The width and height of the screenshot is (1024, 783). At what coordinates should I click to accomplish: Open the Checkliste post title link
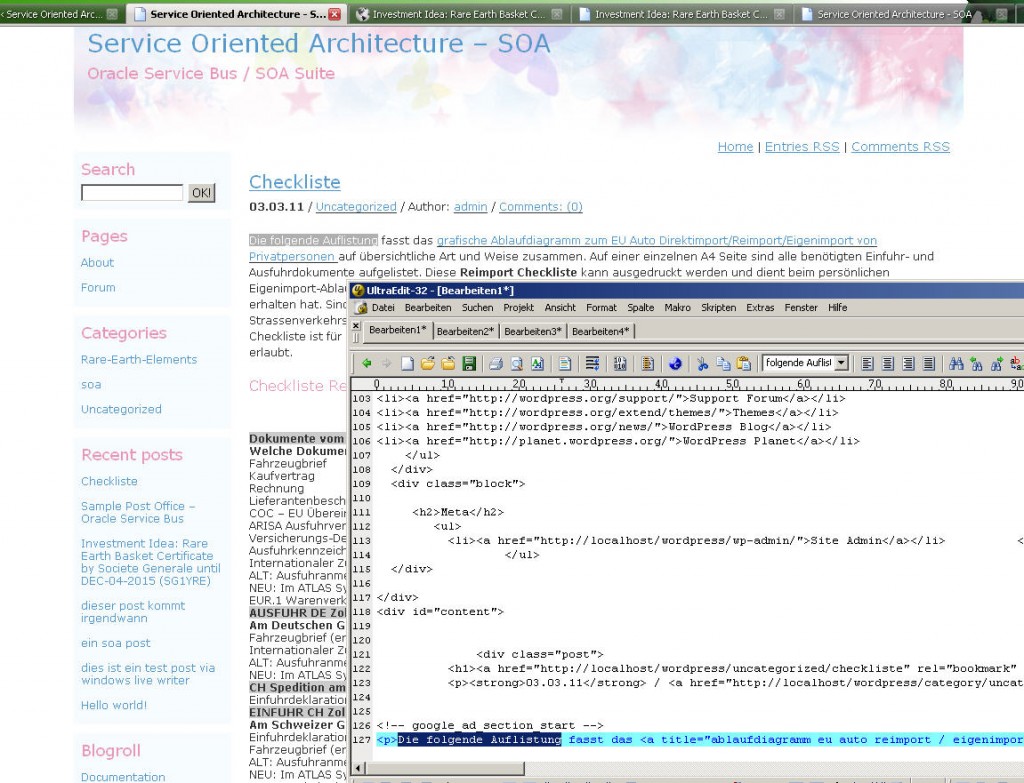click(295, 182)
